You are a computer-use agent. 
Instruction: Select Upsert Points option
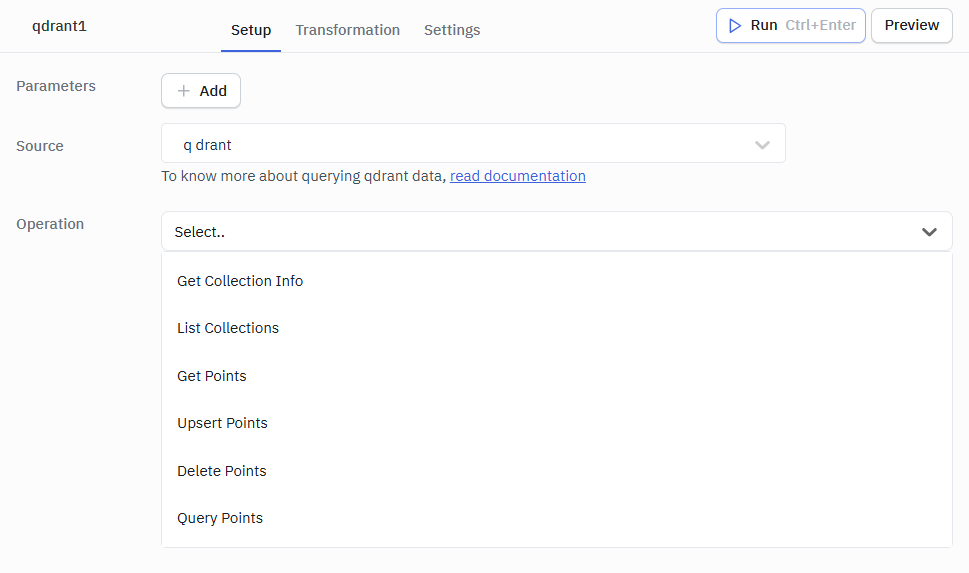[556, 423]
